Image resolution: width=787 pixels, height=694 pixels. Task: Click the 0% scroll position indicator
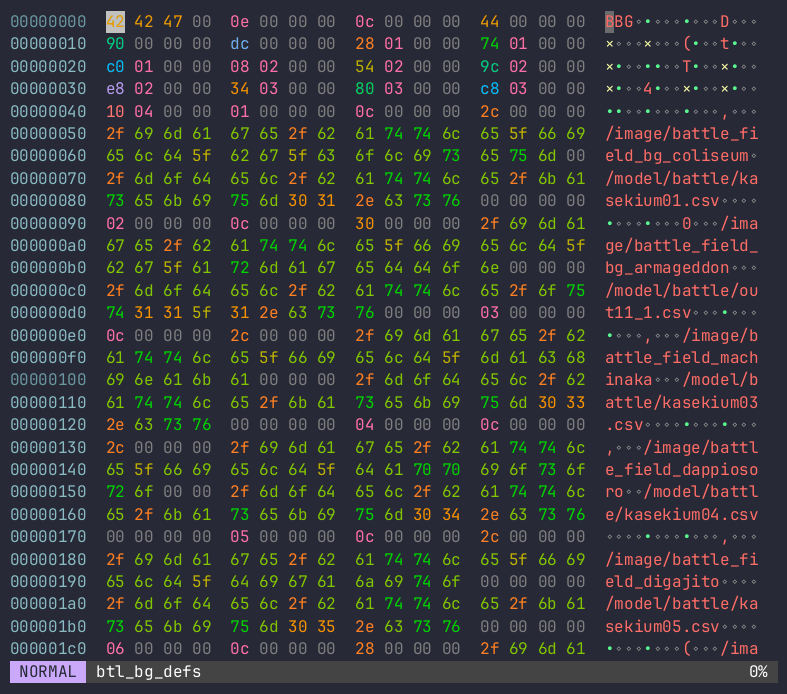tap(758, 671)
